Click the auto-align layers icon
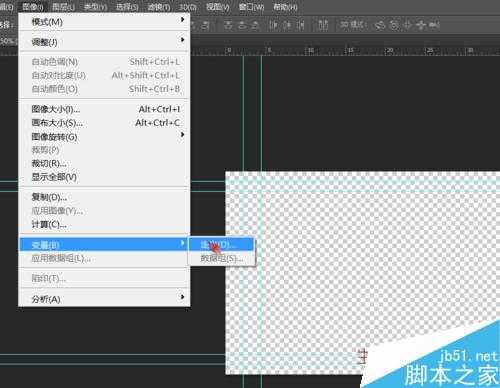 (323, 25)
